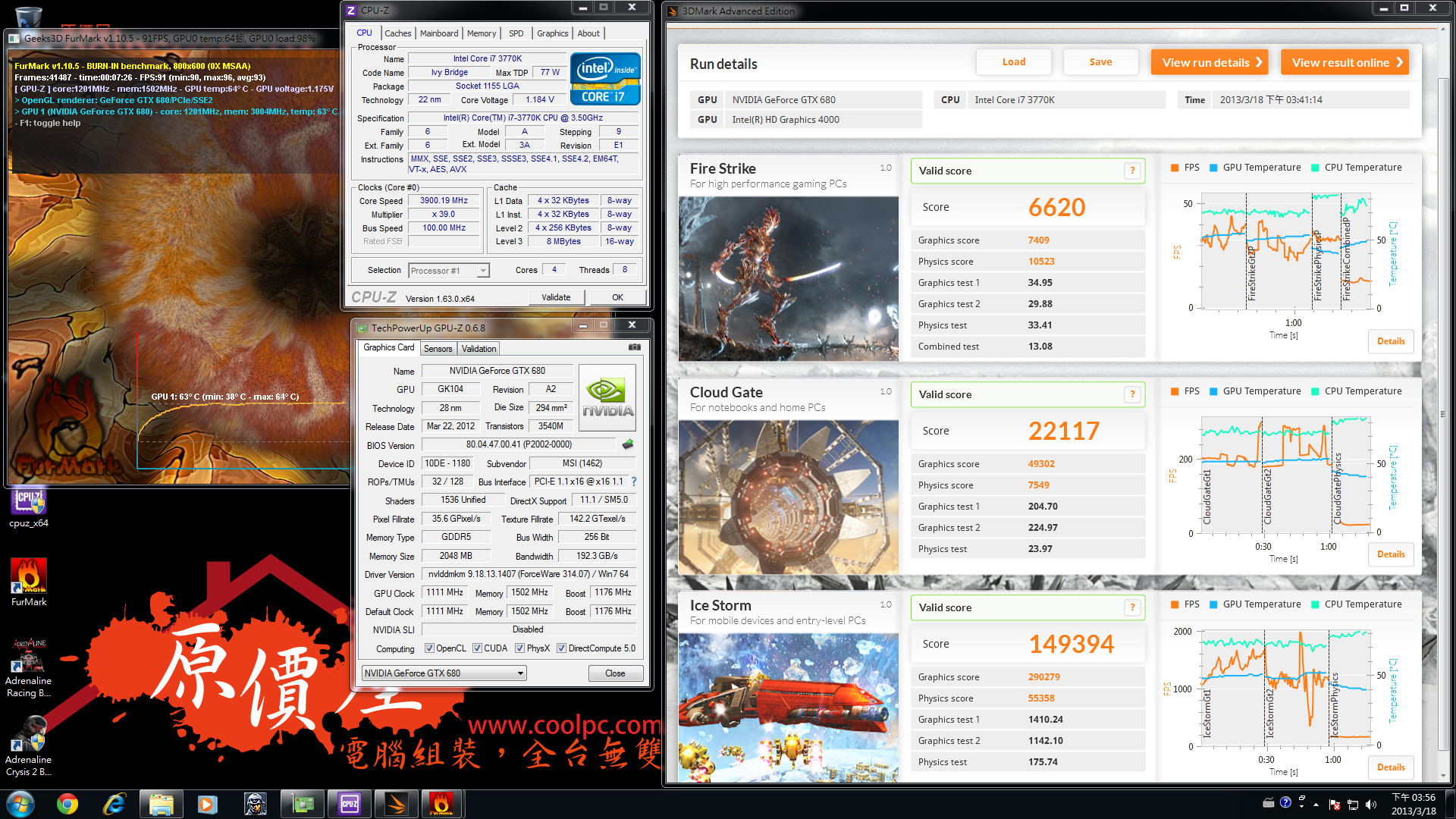Open Ice Storm graph Details
This screenshot has width=1456, height=819.
[x=1391, y=767]
